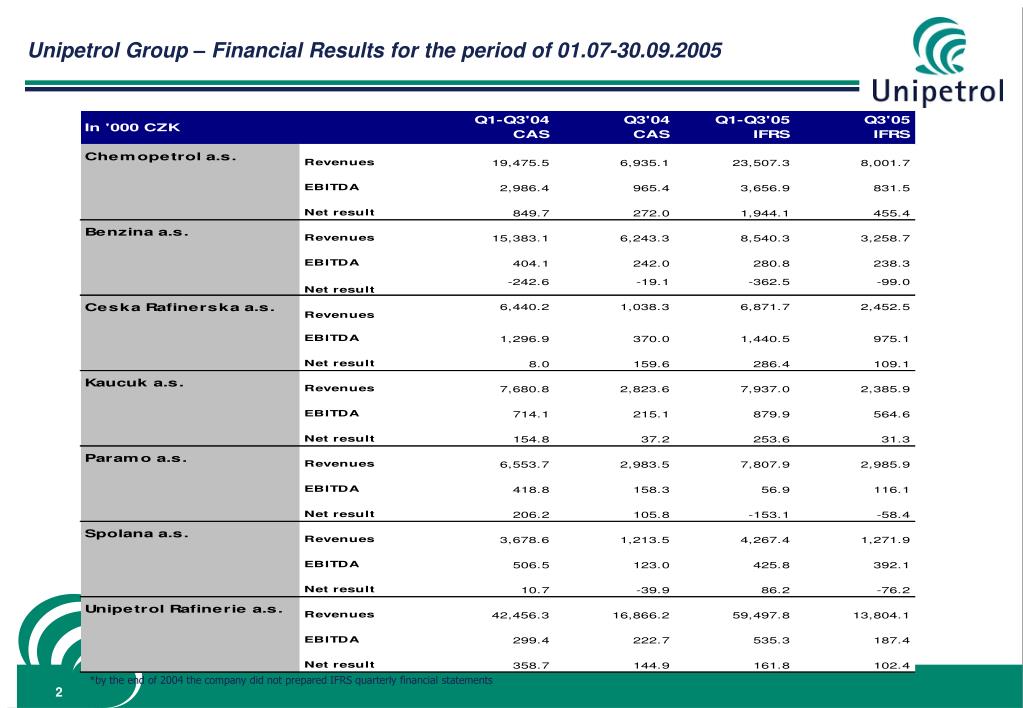
Task: Click the slide page number 2
Action: click(x=59, y=692)
